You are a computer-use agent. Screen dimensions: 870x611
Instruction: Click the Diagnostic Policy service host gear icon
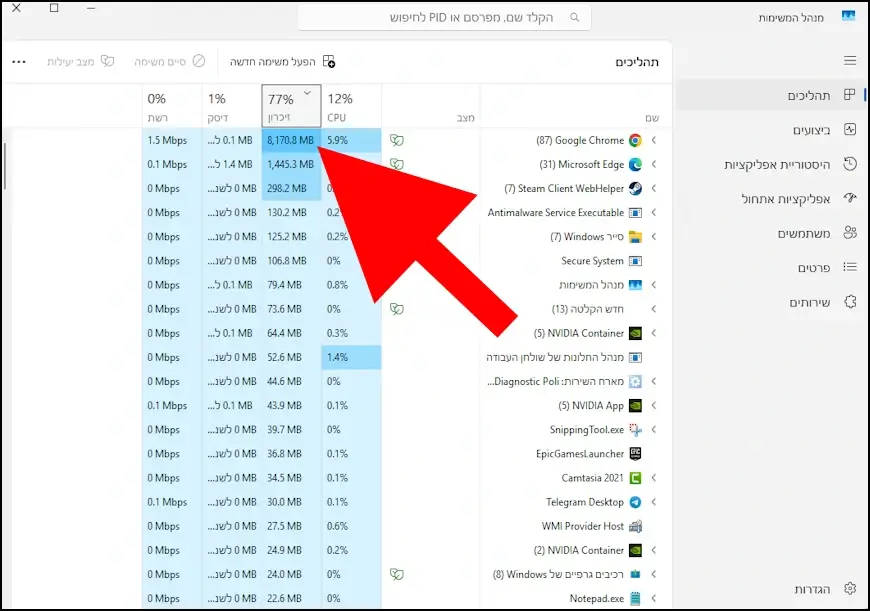[635, 382]
